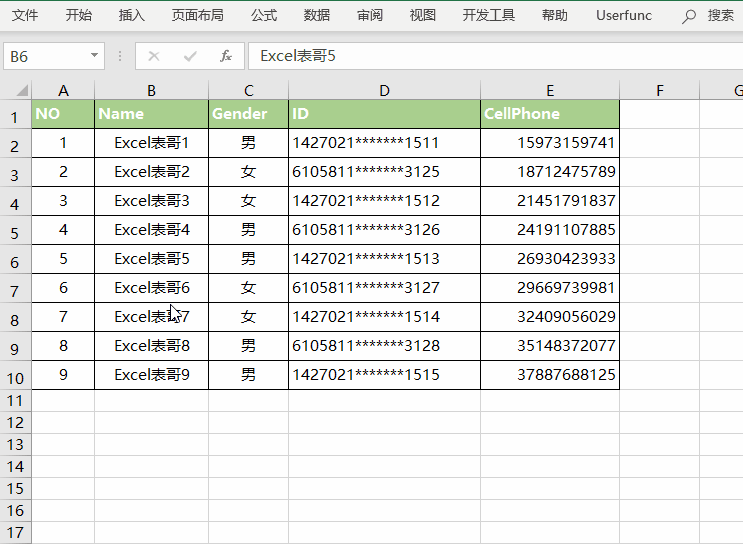Open the 页面布局 ribbon tab
Viewport: 743px width, 544px height.
click(198, 16)
